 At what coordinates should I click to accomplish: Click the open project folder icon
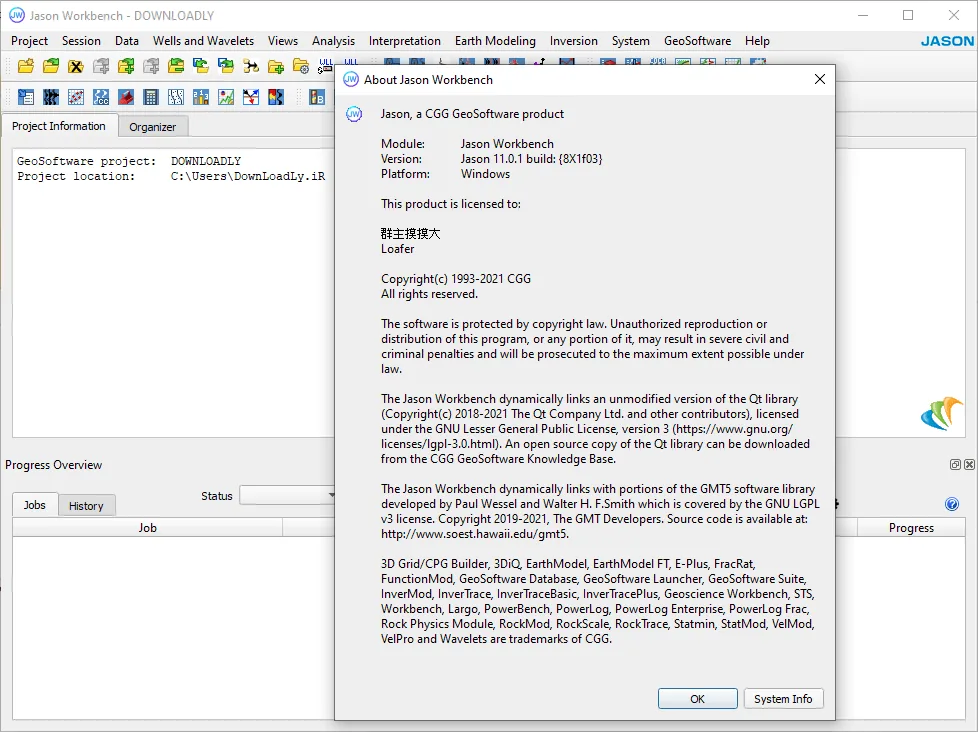pyautogui.click(x=51, y=66)
